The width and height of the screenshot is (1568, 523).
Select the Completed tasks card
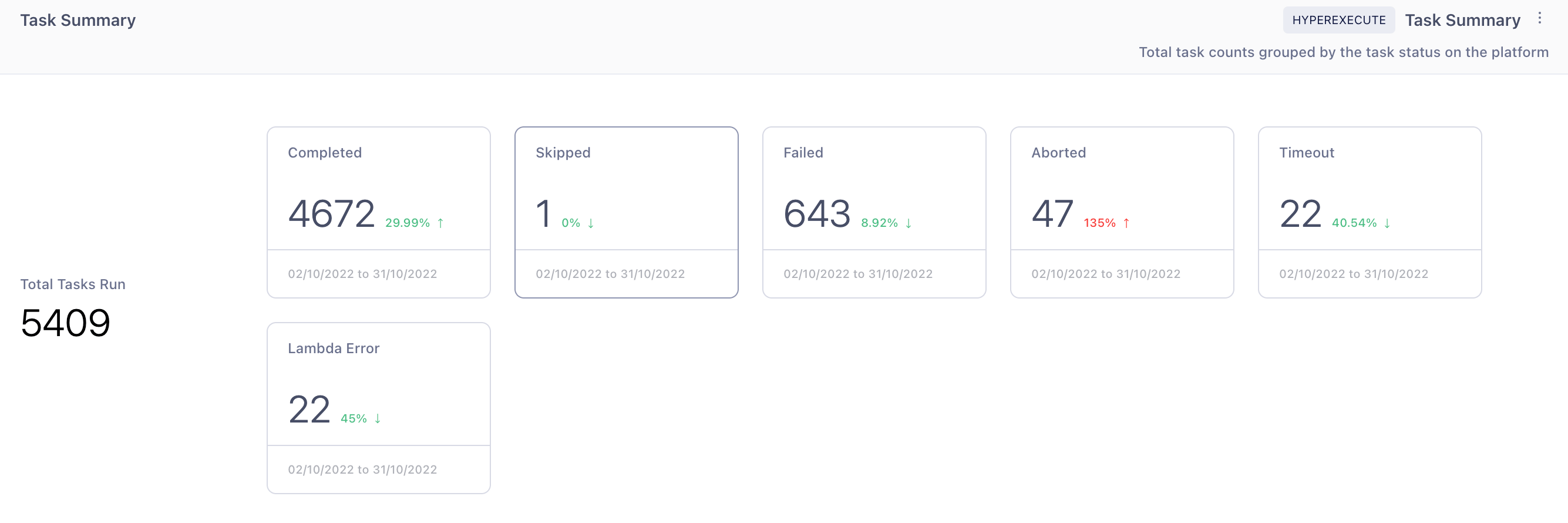pyautogui.click(x=379, y=212)
